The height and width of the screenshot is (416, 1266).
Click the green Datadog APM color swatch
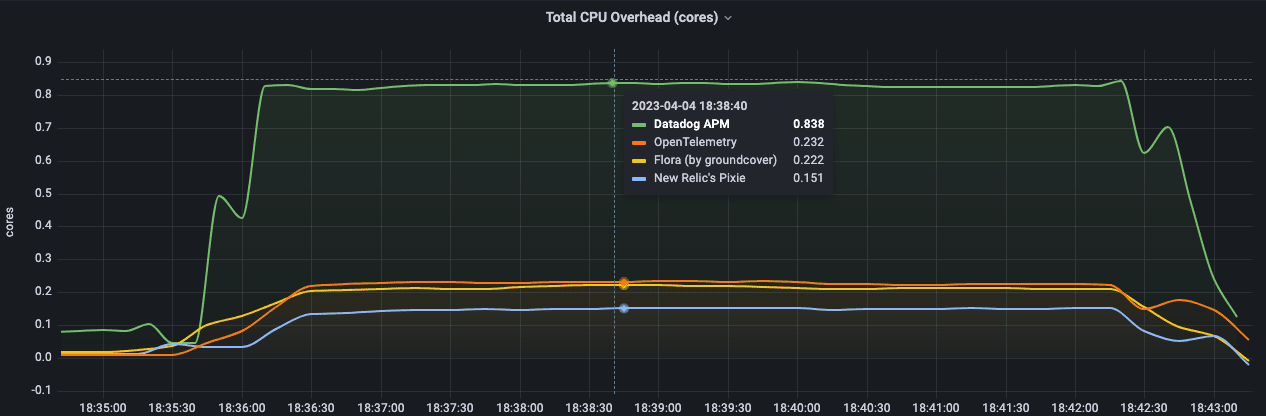(639, 125)
